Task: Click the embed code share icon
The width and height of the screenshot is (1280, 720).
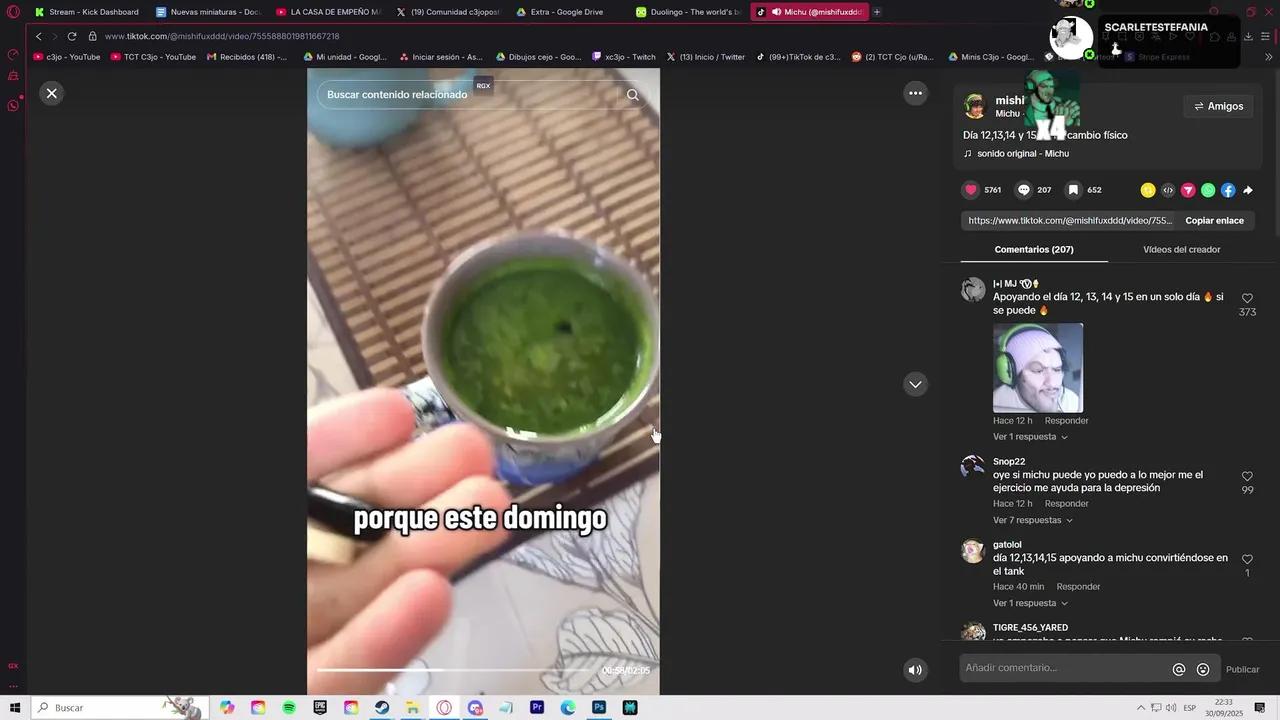Action: [1168, 190]
